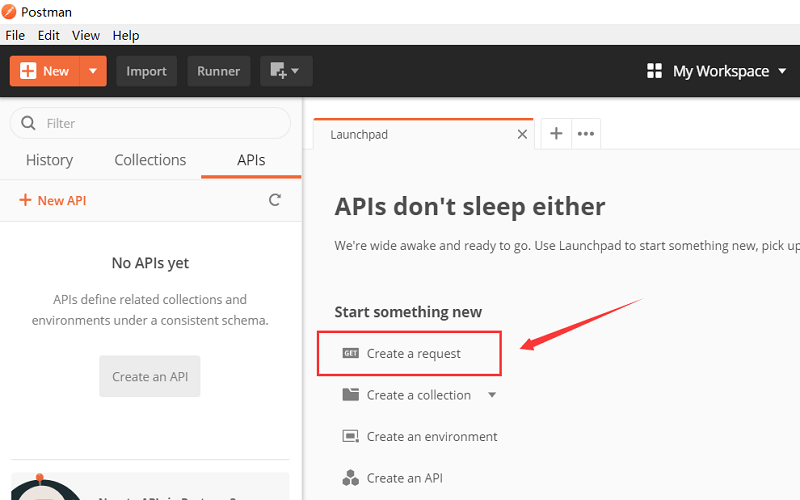The image size is (800, 500).
Task: Switch to the History tab
Action: tap(49, 160)
